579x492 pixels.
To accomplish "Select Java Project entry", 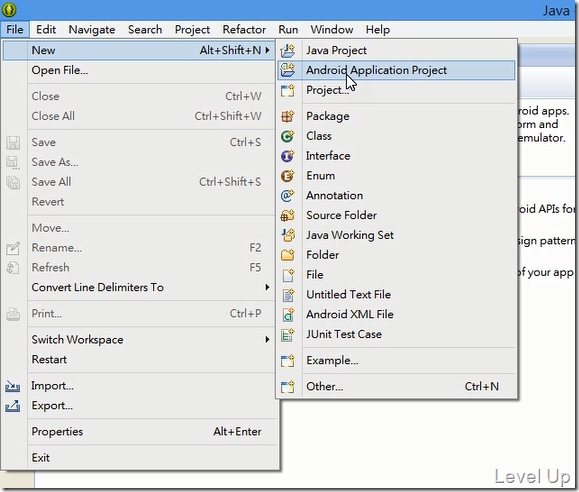I will [x=396, y=50].
